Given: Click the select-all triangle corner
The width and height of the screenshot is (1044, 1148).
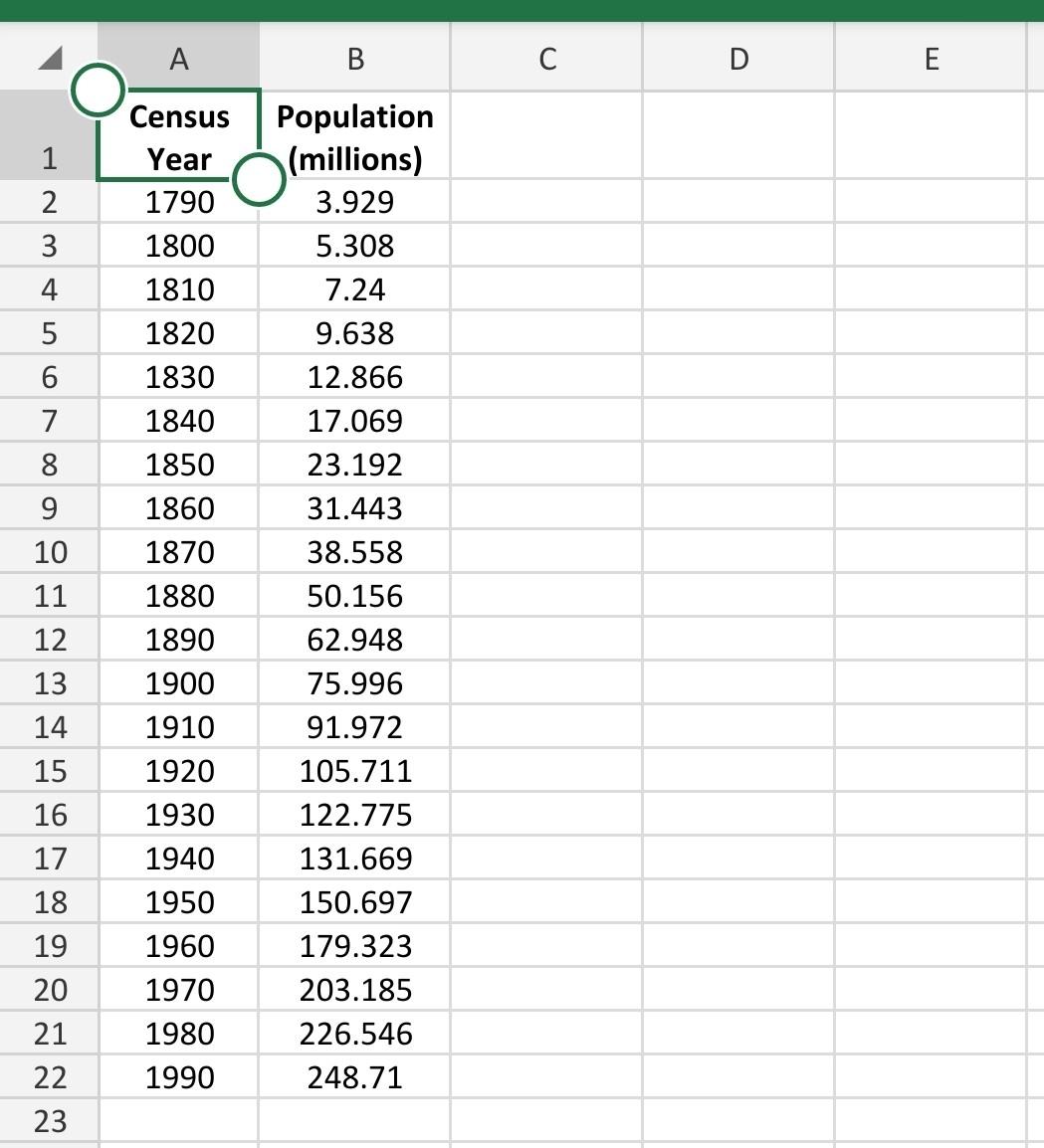Looking at the screenshot, I should pyautogui.click(x=50, y=58).
